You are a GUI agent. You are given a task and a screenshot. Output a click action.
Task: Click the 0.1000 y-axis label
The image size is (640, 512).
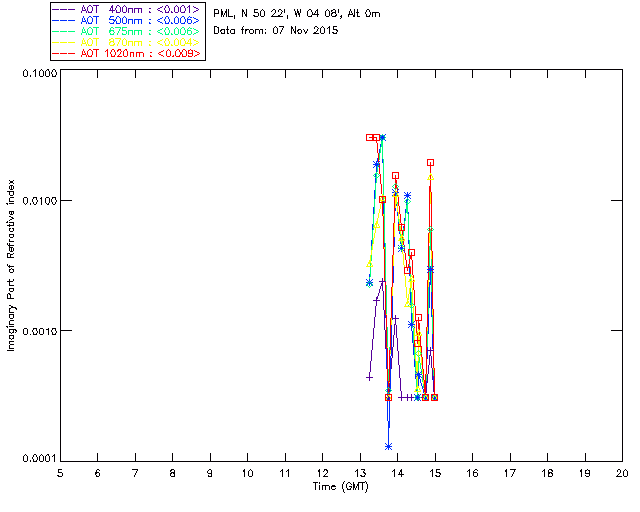(39, 73)
